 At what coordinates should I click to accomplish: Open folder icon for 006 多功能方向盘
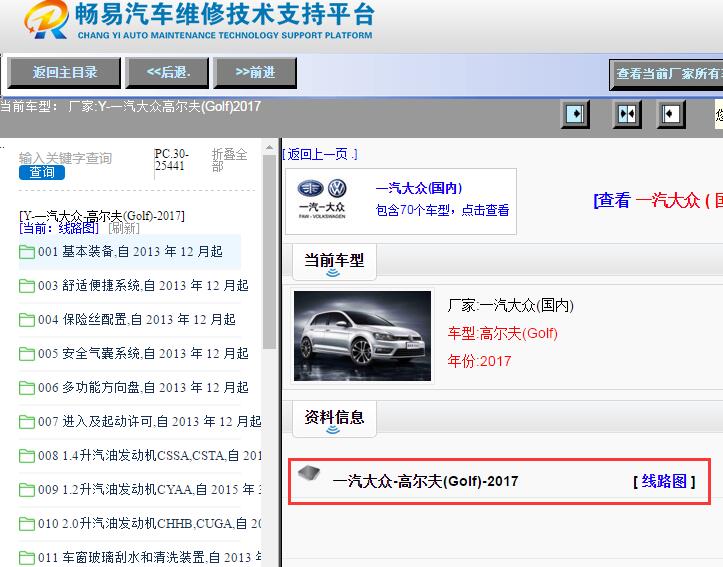27,388
